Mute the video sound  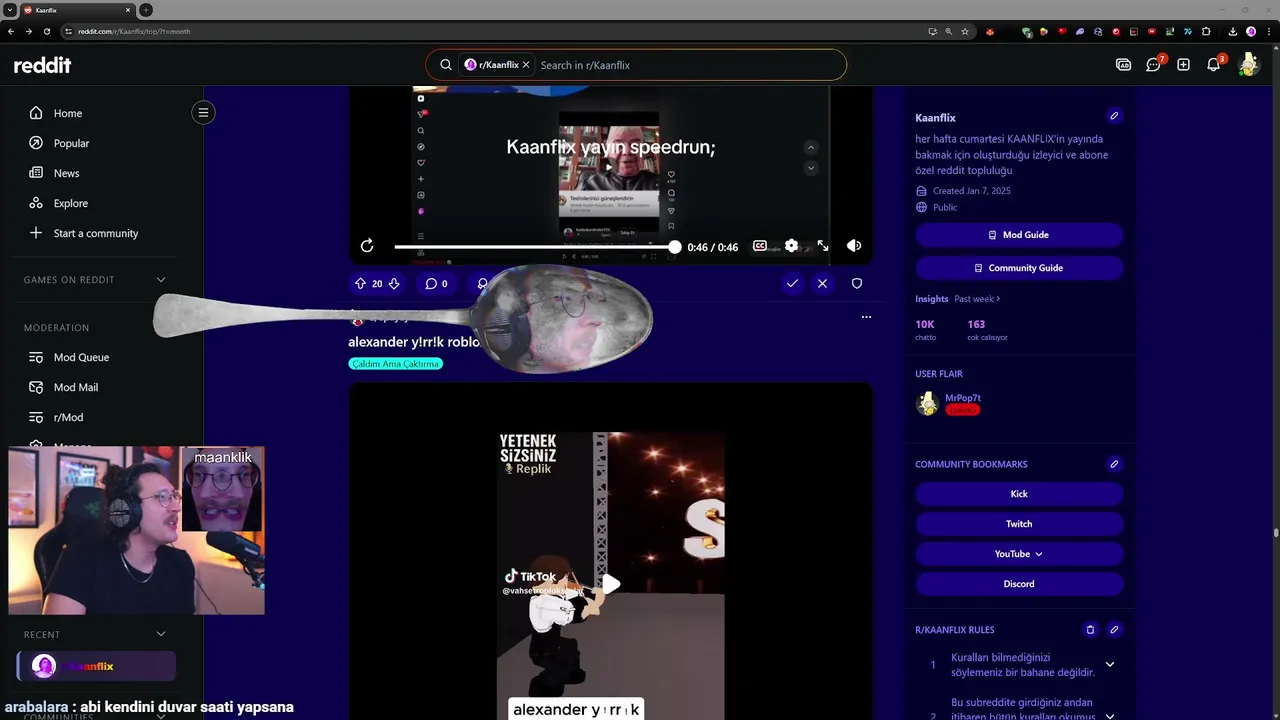[x=854, y=246]
